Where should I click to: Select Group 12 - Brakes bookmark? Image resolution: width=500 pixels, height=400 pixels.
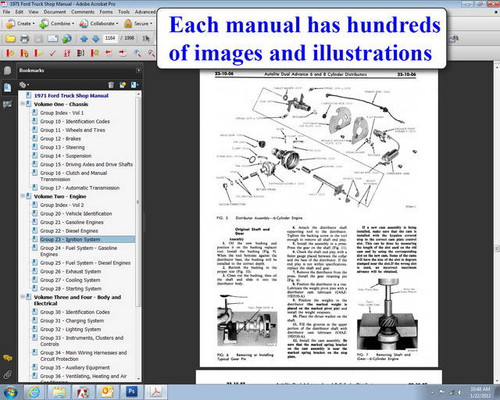(60, 139)
